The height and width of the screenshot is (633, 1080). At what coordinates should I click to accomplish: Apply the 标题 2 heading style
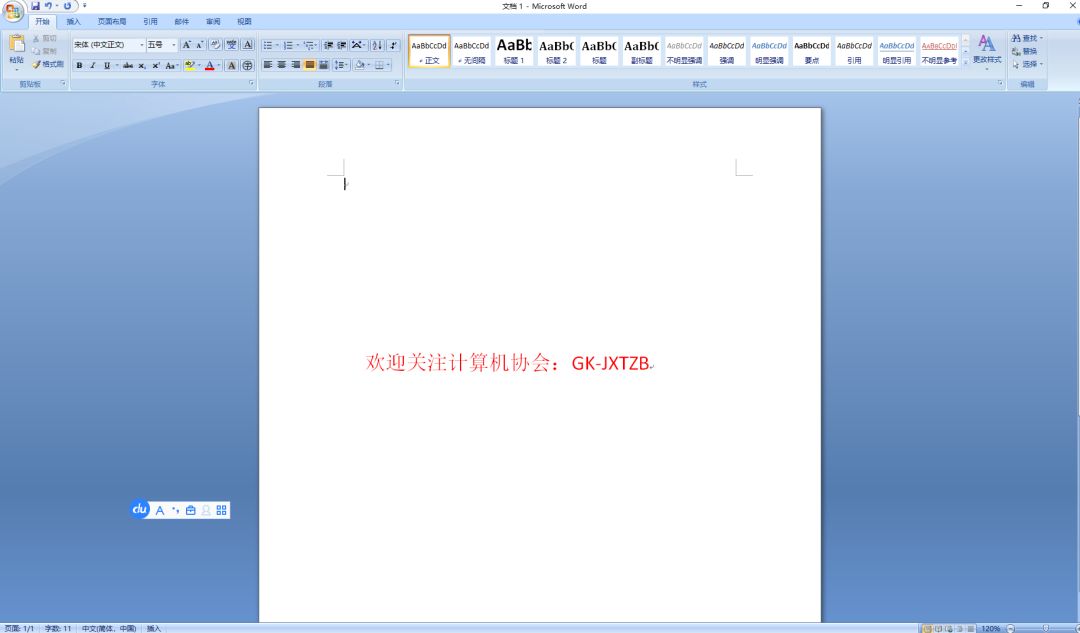(557, 52)
